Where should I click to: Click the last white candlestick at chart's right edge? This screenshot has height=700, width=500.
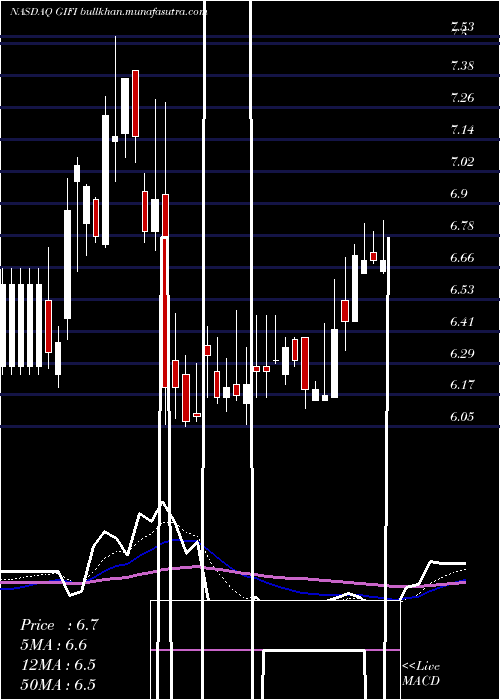[x=383, y=266]
